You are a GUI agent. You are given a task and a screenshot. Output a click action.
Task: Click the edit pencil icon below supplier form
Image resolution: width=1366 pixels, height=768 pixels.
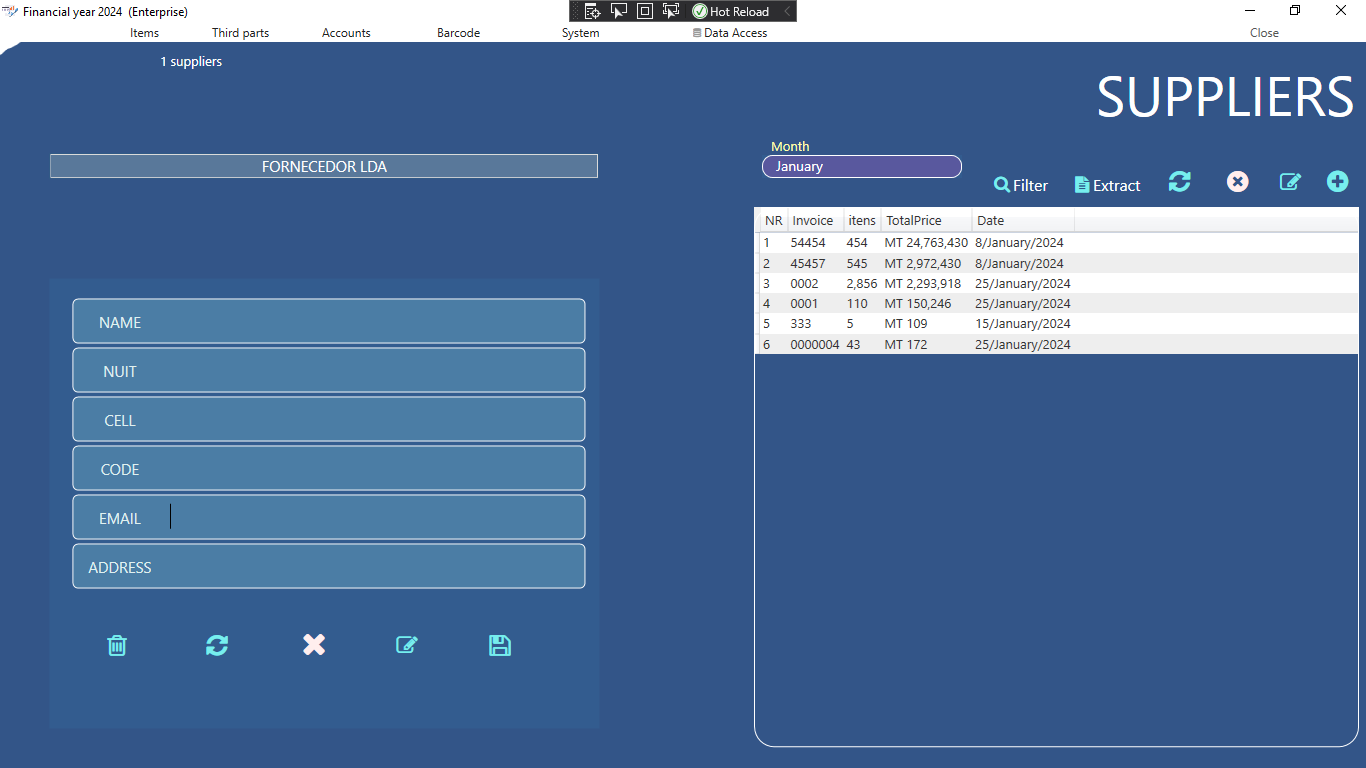(406, 645)
